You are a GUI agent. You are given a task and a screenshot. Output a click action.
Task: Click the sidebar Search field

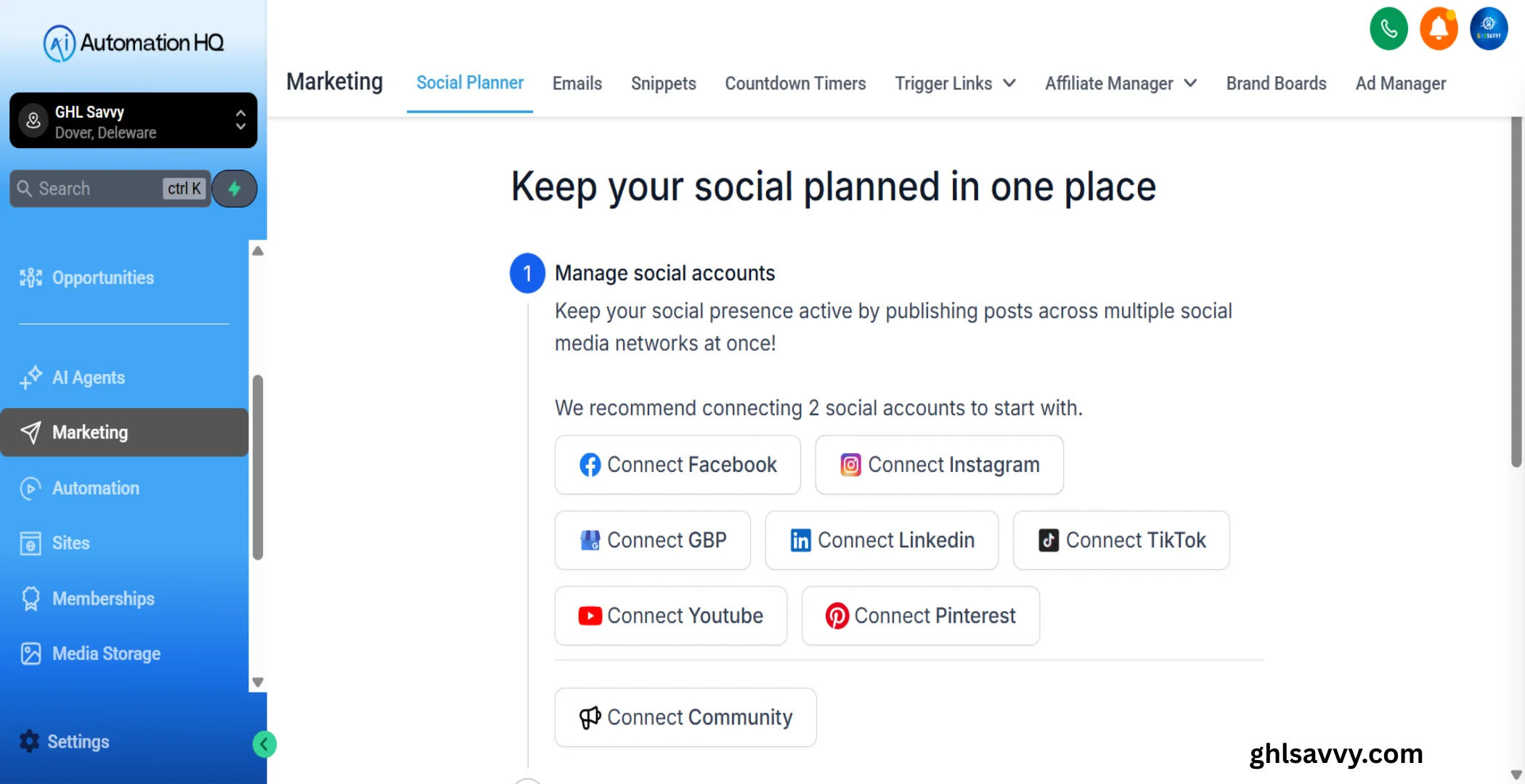(110, 189)
